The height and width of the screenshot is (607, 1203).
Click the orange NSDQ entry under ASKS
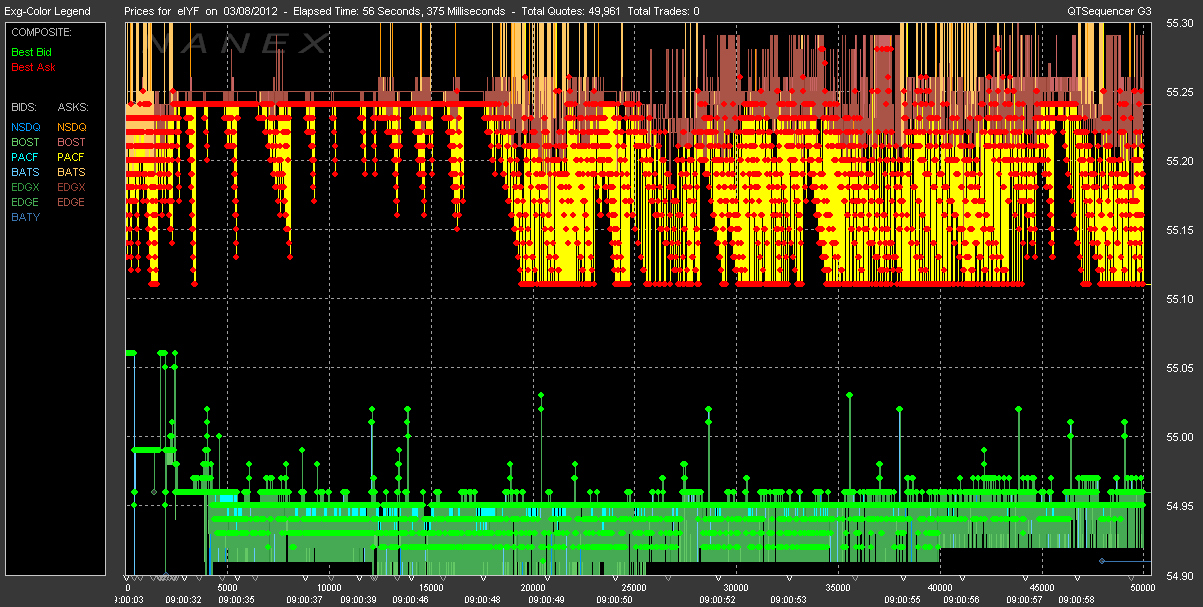[x=72, y=127]
